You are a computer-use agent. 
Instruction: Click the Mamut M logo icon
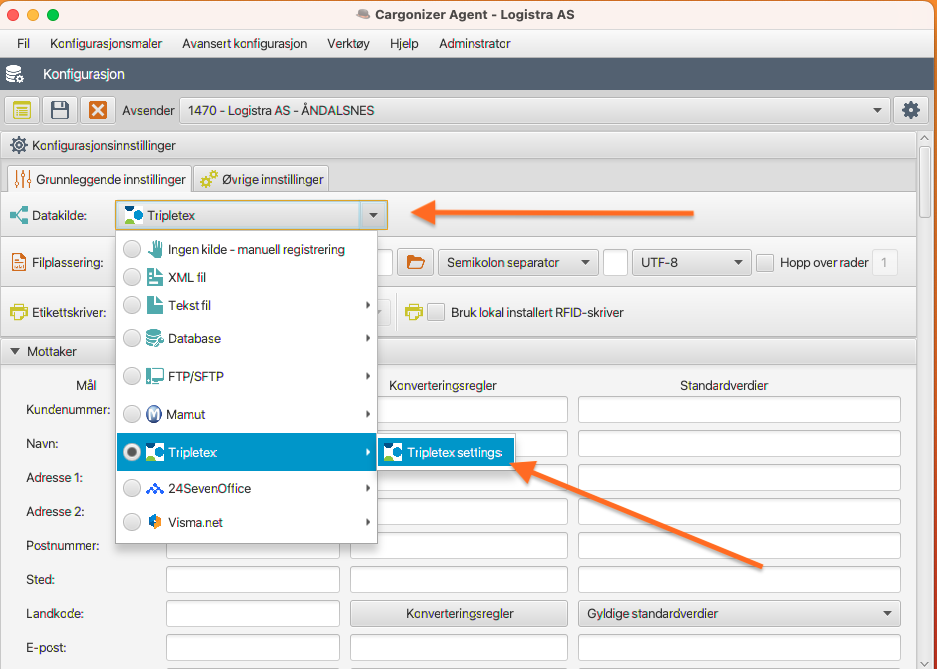point(154,414)
